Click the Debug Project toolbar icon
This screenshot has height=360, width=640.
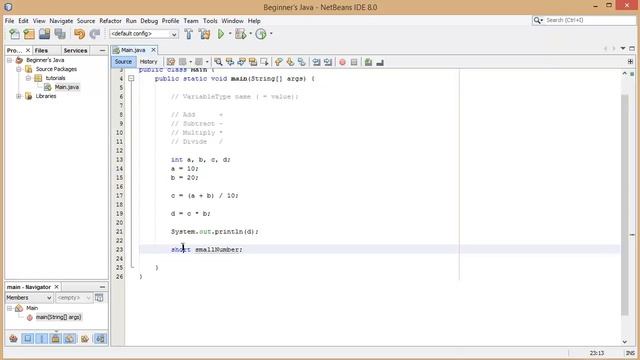[241, 34]
